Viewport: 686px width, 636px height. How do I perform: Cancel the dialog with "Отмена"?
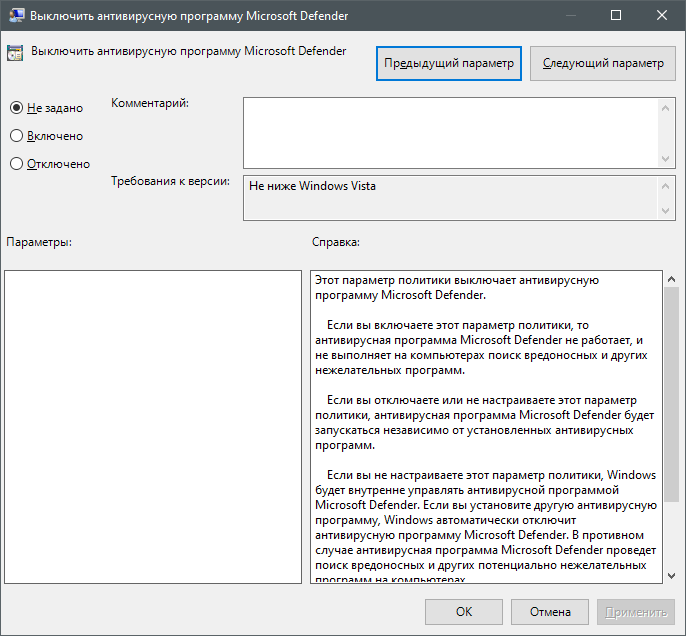[x=550, y=612]
